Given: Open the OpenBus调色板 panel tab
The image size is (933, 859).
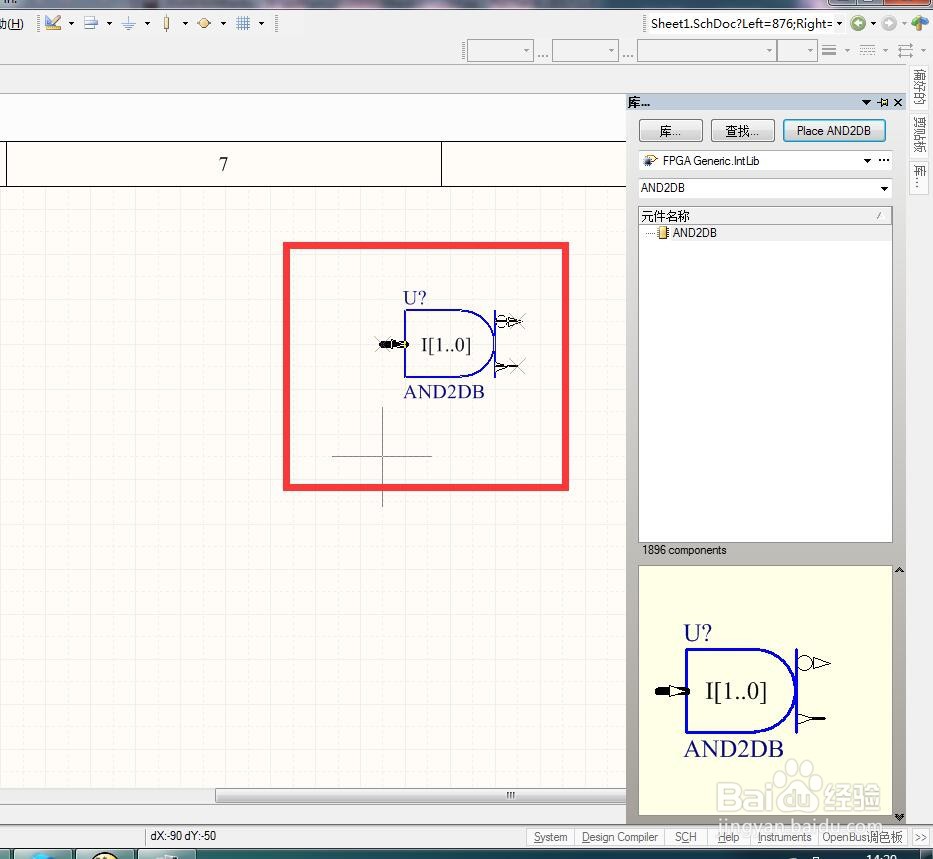Looking at the screenshot, I should click(862, 837).
